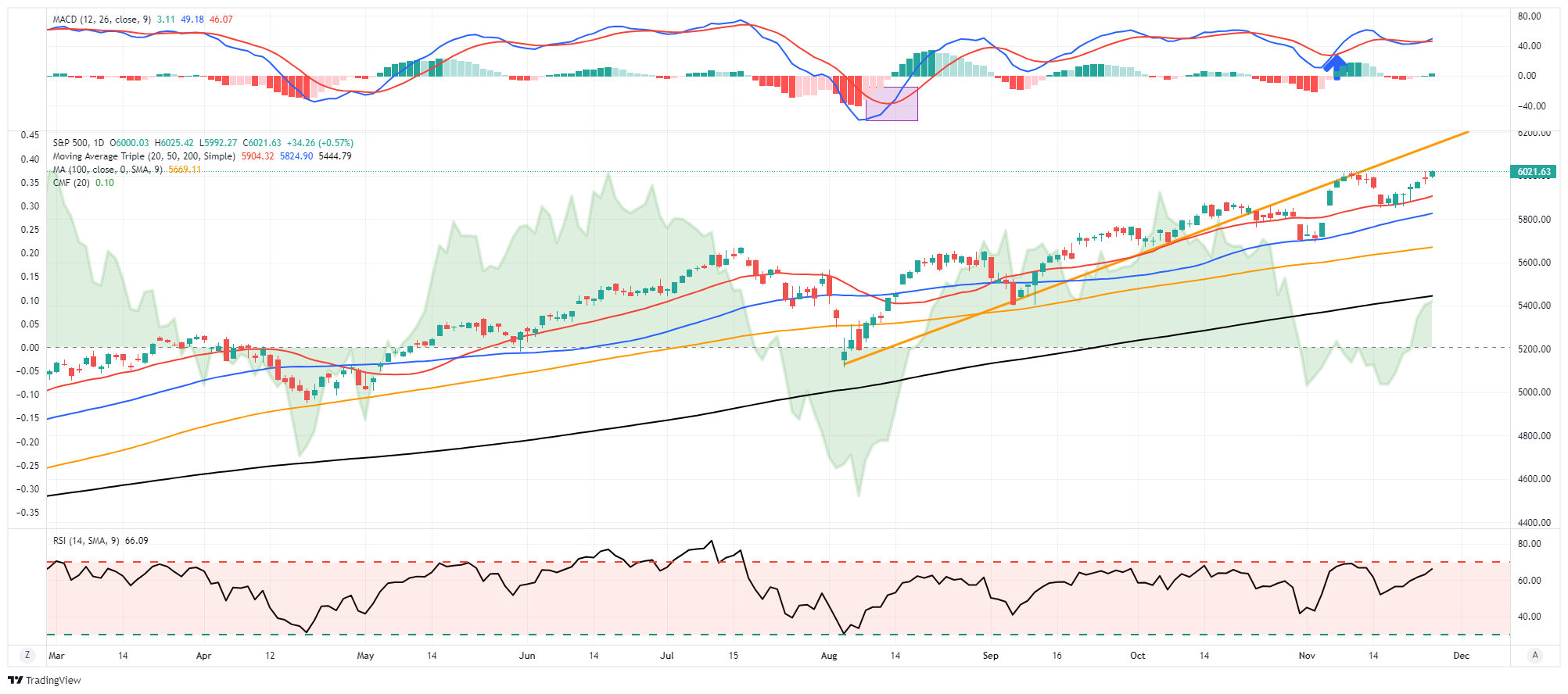Click the MA 100 value 5669.11
1568x694 pixels.
(x=185, y=170)
